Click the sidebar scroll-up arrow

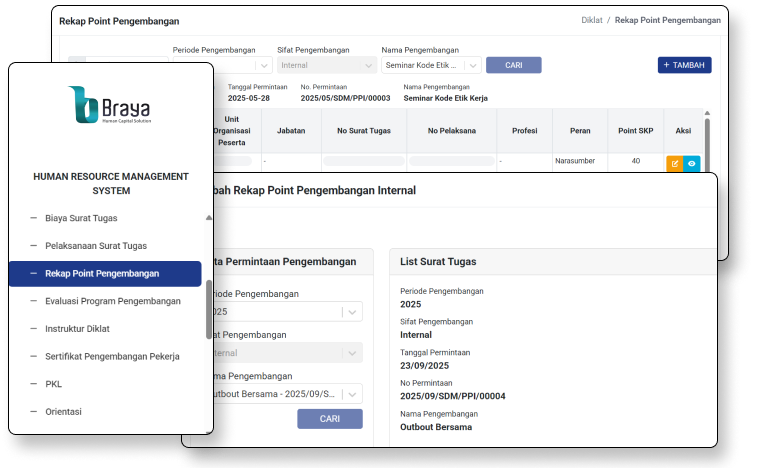[x=209, y=217]
